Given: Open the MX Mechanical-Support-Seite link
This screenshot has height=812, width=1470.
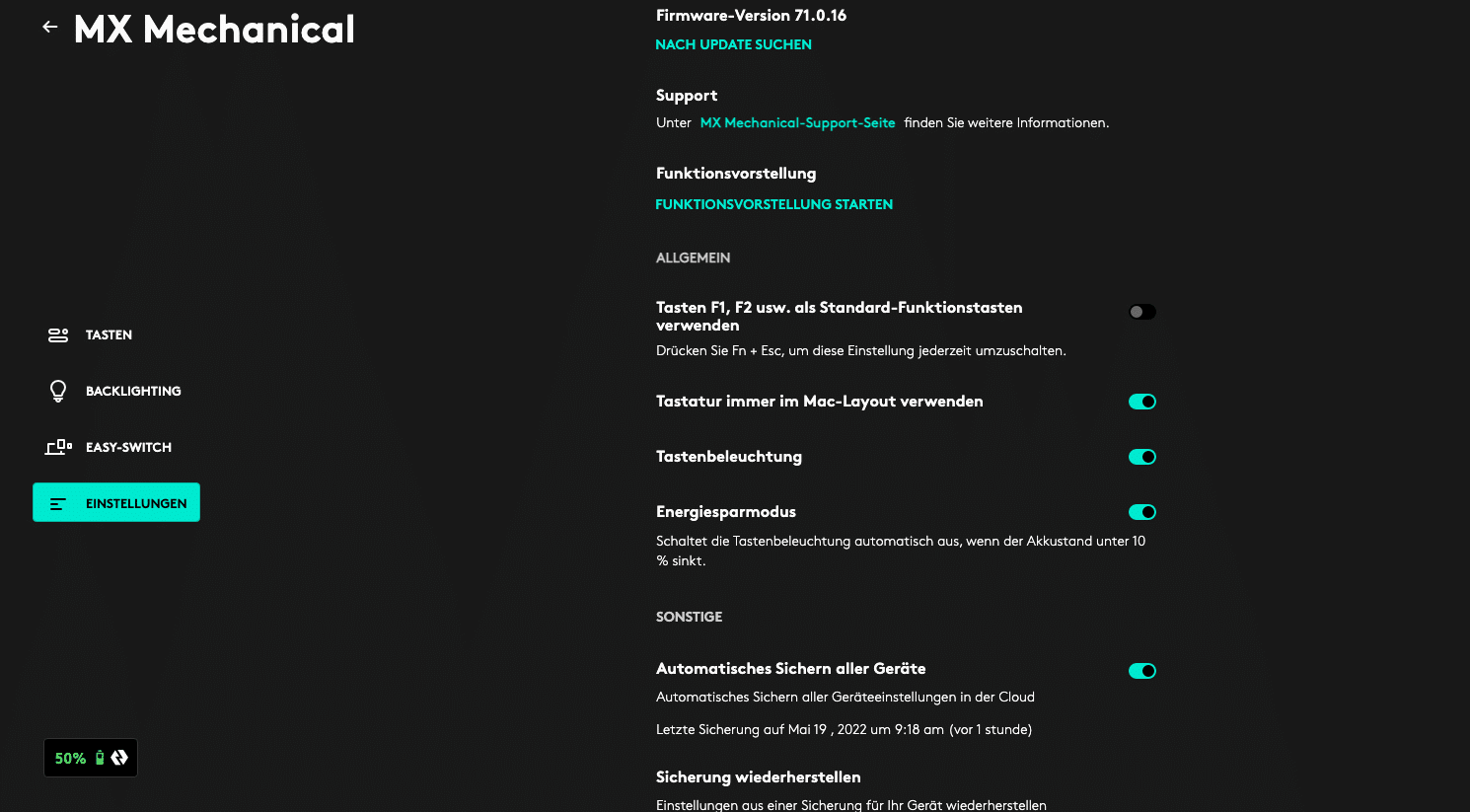Looking at the screenshot, I should [x=797, y=123].
